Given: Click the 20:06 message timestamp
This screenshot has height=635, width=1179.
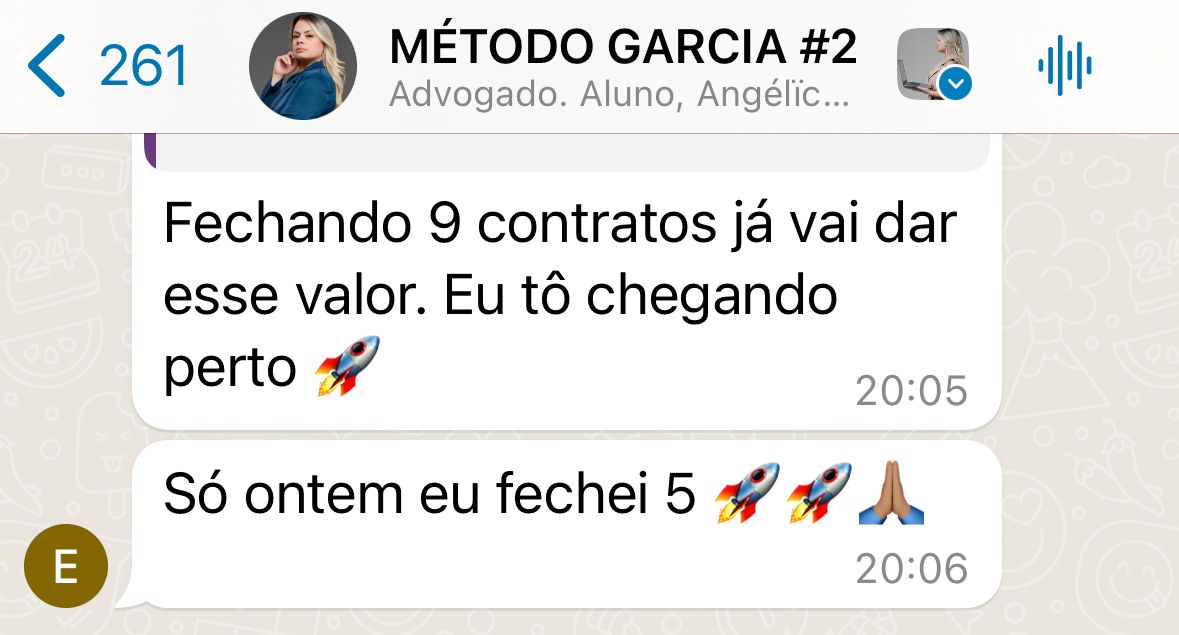Looking at the screenshot, I should click(x=911, y=568).
